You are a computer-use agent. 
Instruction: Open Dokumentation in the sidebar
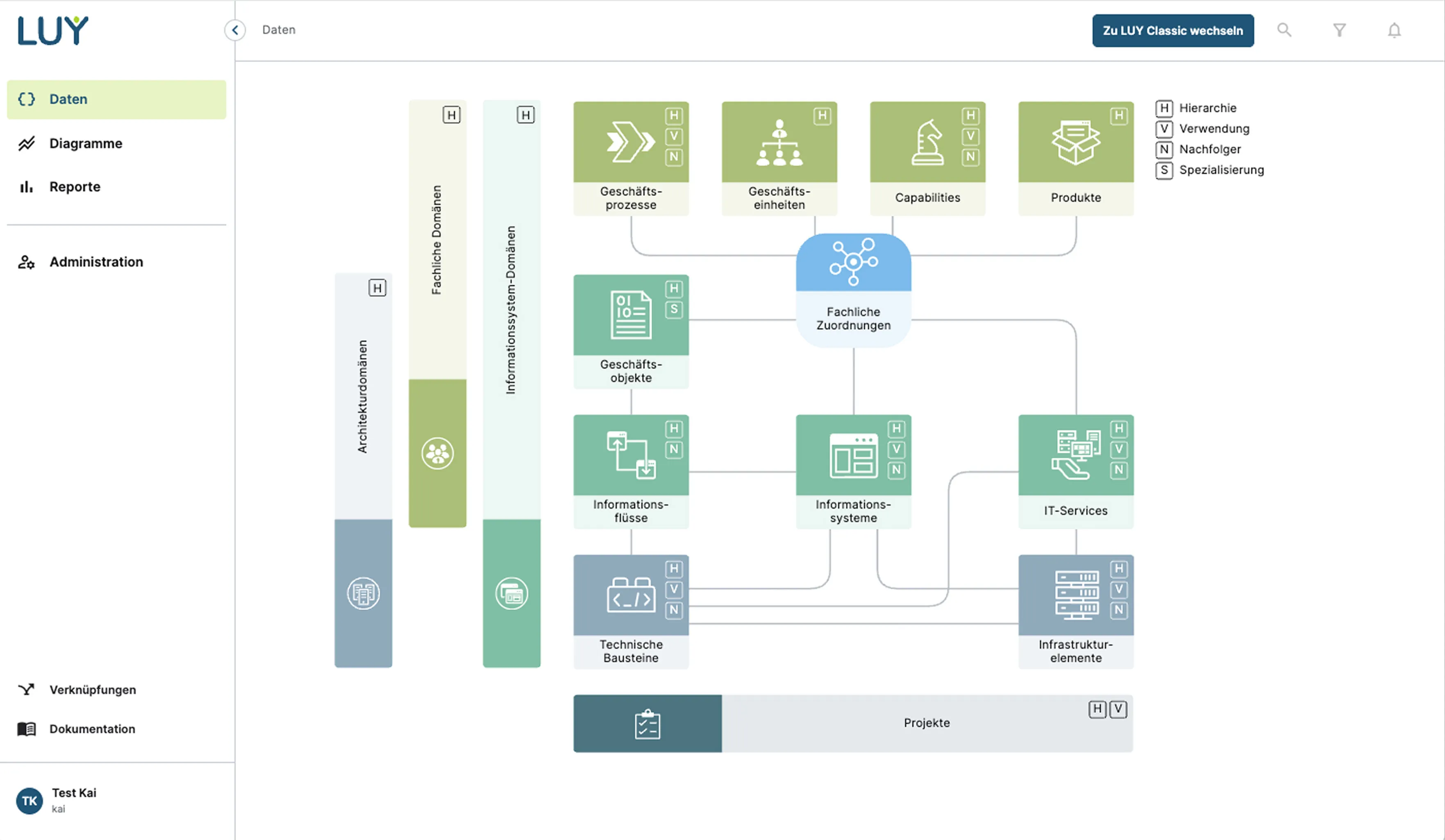click(x=92, y=729)
